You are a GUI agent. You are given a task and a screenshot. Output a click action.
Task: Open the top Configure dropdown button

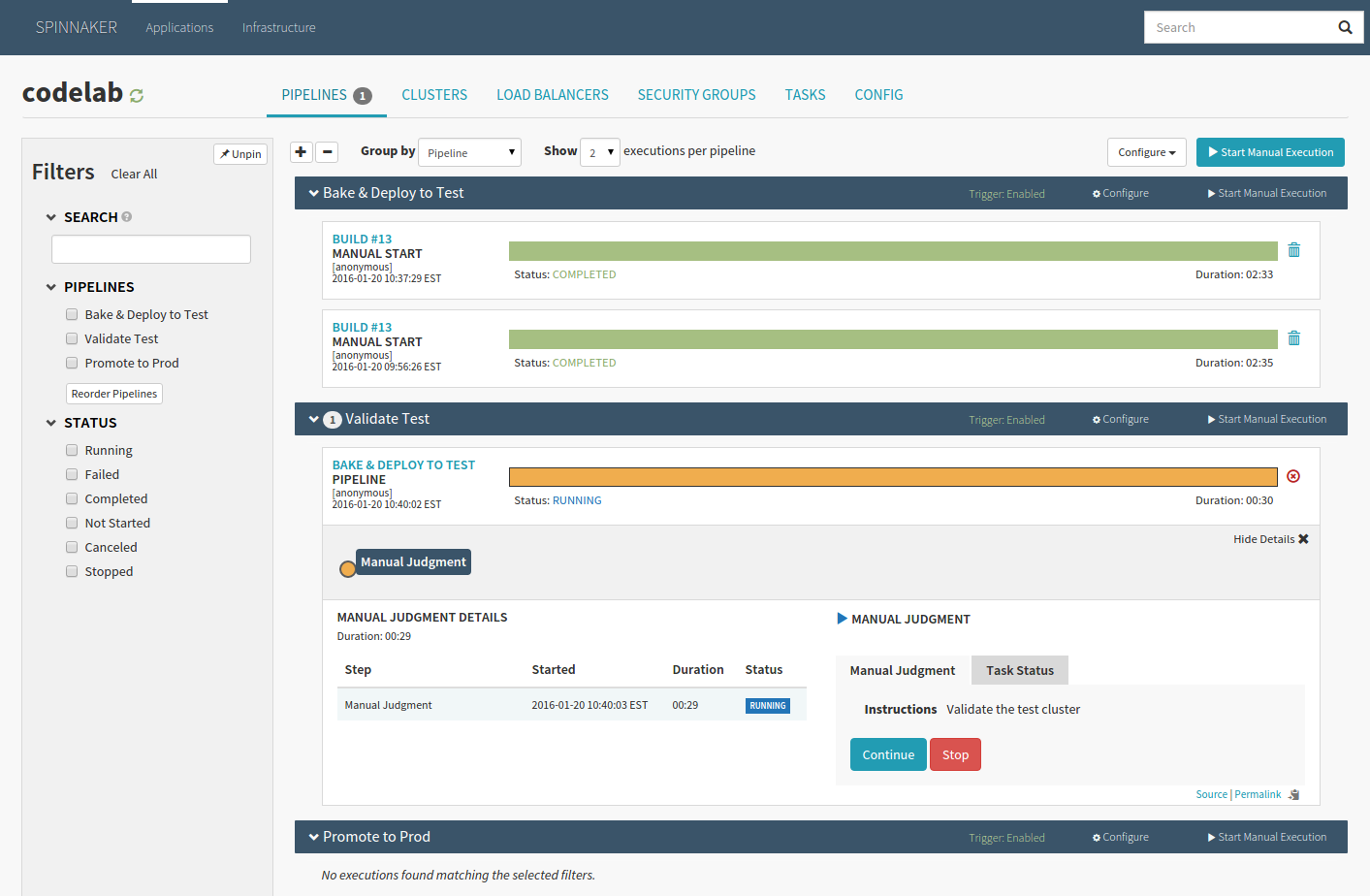[x=1147, y=152]
